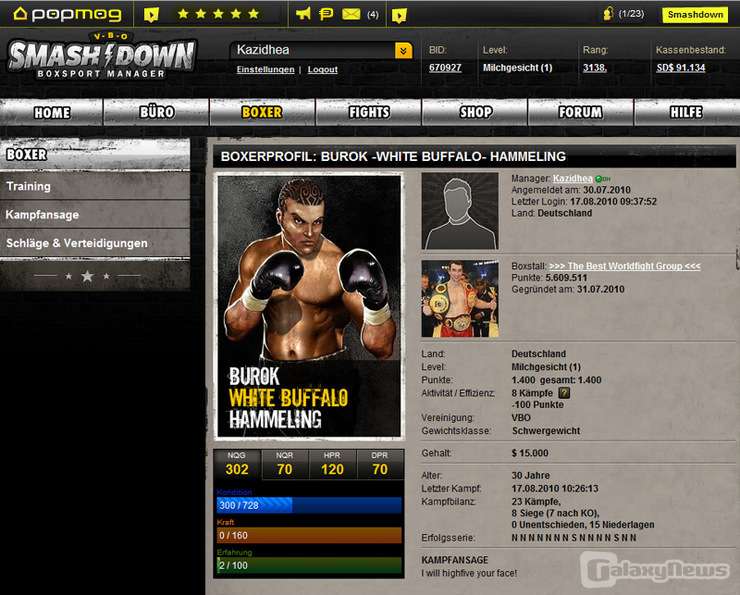Select the BOXER tab
The image size is (740, 595).
[262, 112]
